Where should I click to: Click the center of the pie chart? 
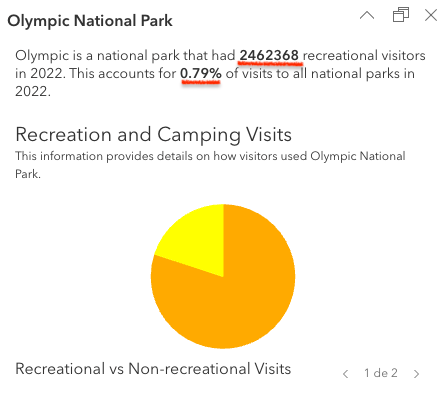223,276
